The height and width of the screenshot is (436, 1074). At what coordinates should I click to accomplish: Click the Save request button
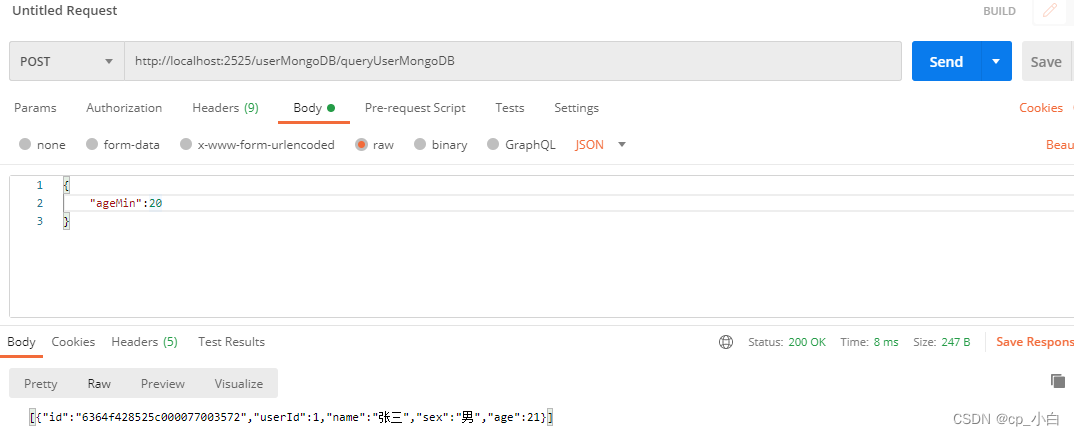(1046, 62)
